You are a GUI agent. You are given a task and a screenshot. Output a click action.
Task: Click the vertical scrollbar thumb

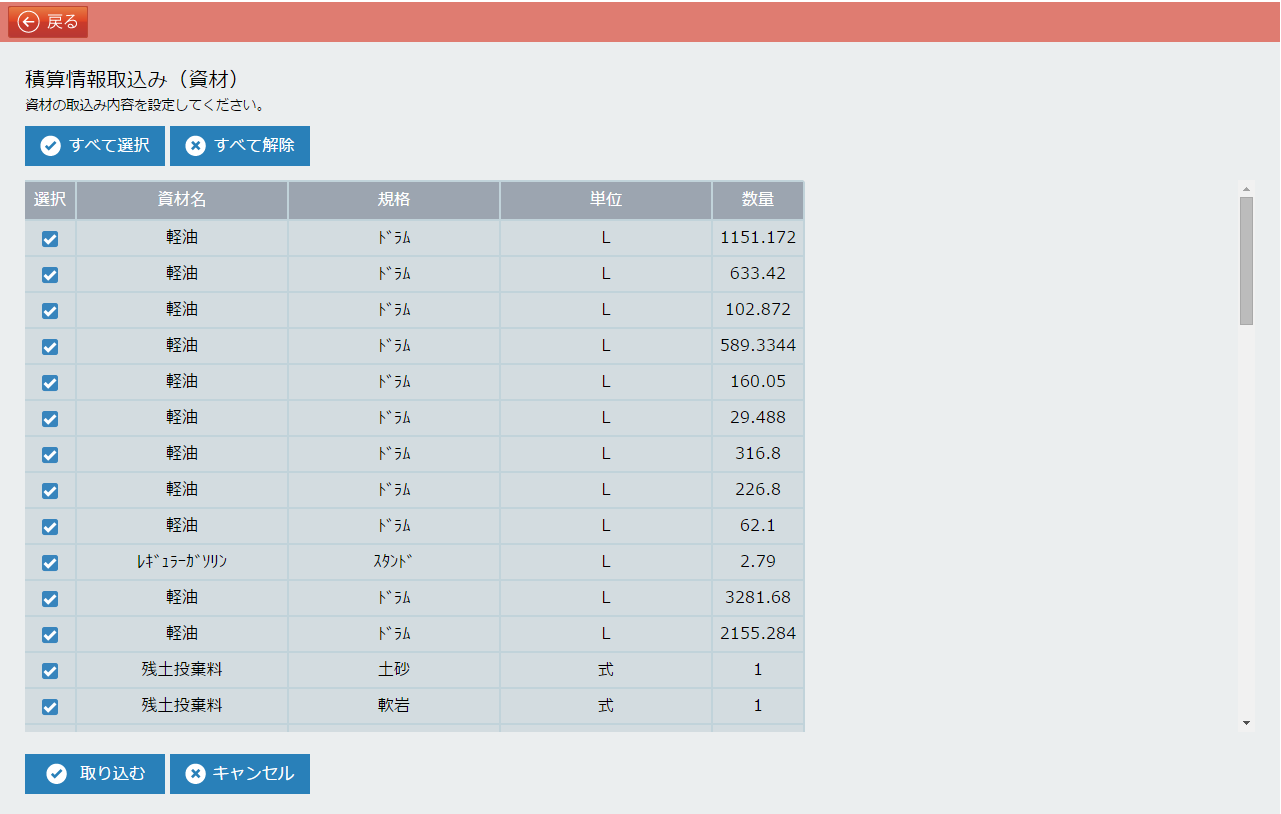click(x=1246, y=261)
